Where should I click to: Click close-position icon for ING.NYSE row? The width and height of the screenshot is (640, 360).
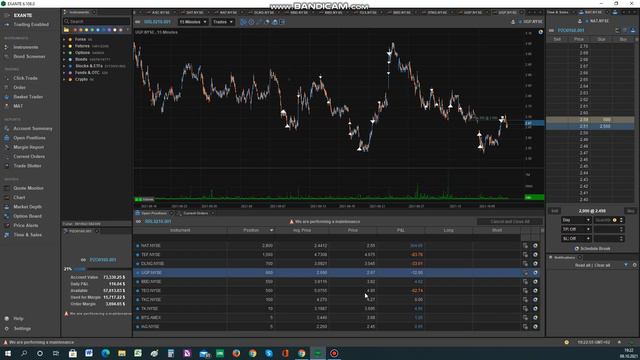coord(535,327)
